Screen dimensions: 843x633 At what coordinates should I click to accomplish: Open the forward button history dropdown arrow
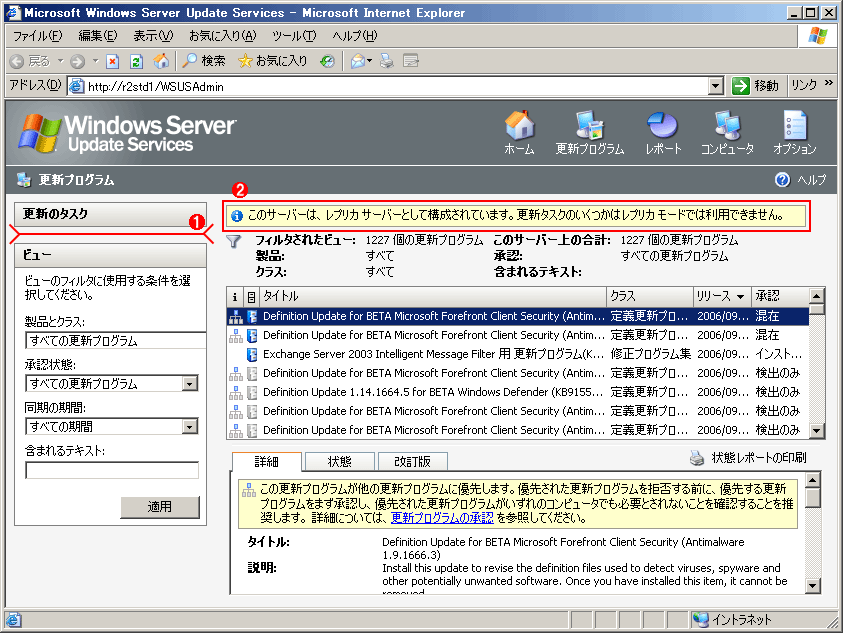[x=96, y=61]
